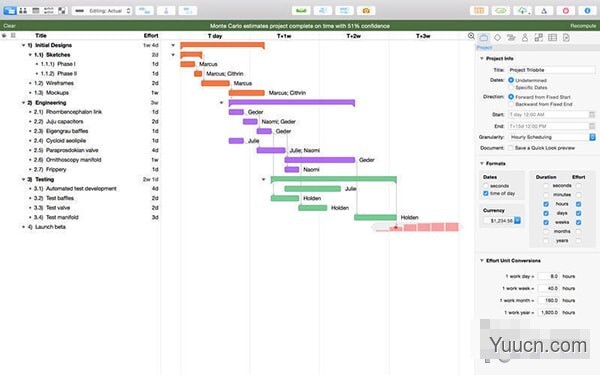Open the Resource view in the toolbar

tap(23, 11)
